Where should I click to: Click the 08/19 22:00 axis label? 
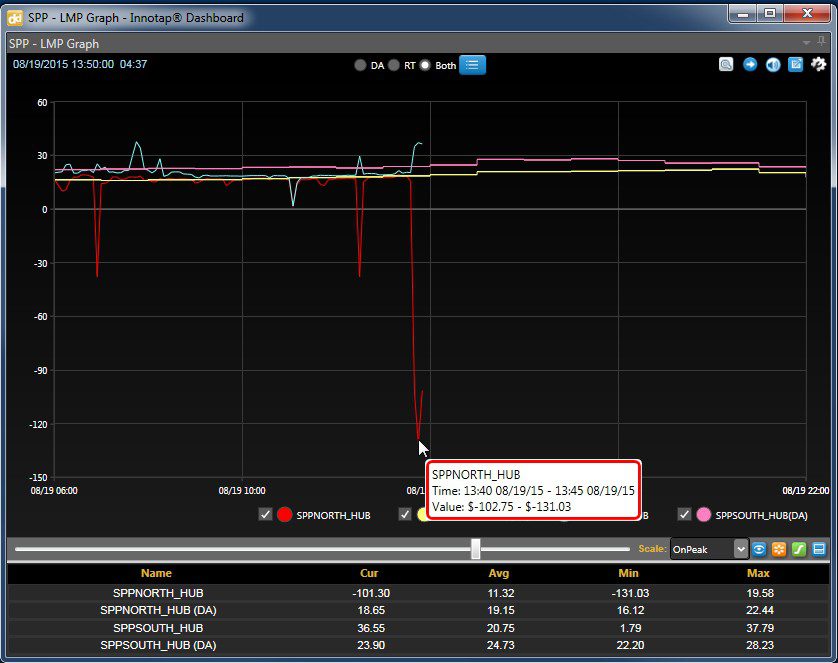point(805,490)
